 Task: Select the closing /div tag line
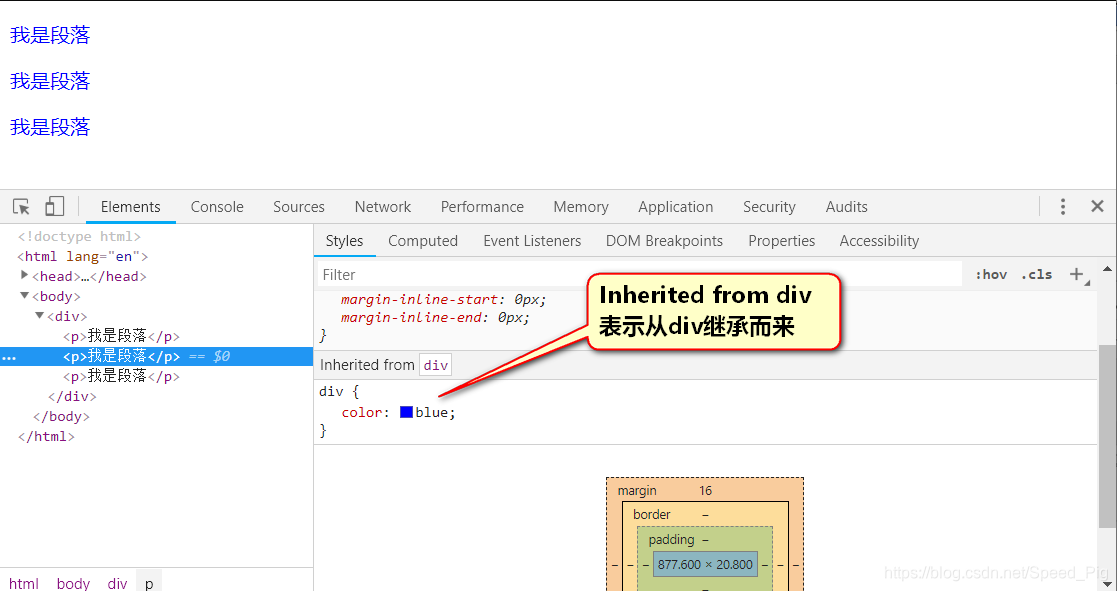tap(72, 396)
